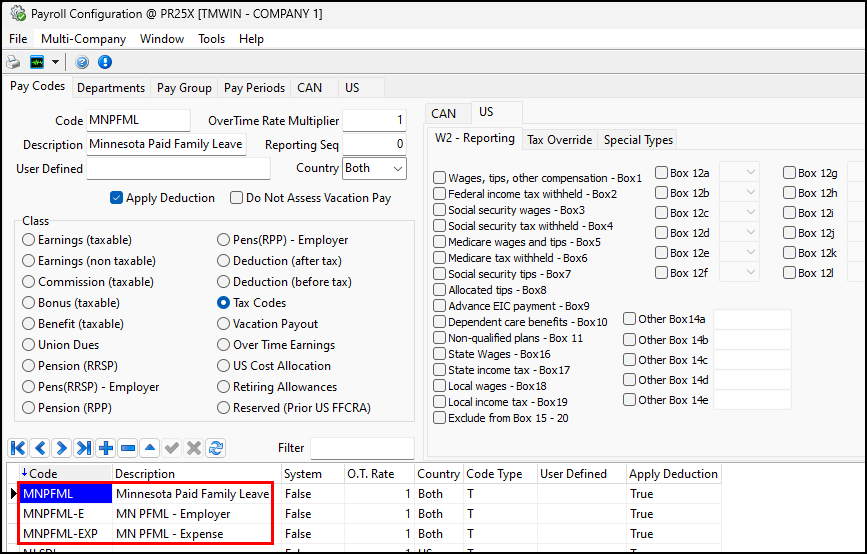The image size is (867, 554).
Task: Click the Filter text field
Action: pyautogui.click(x=361, y=448)
